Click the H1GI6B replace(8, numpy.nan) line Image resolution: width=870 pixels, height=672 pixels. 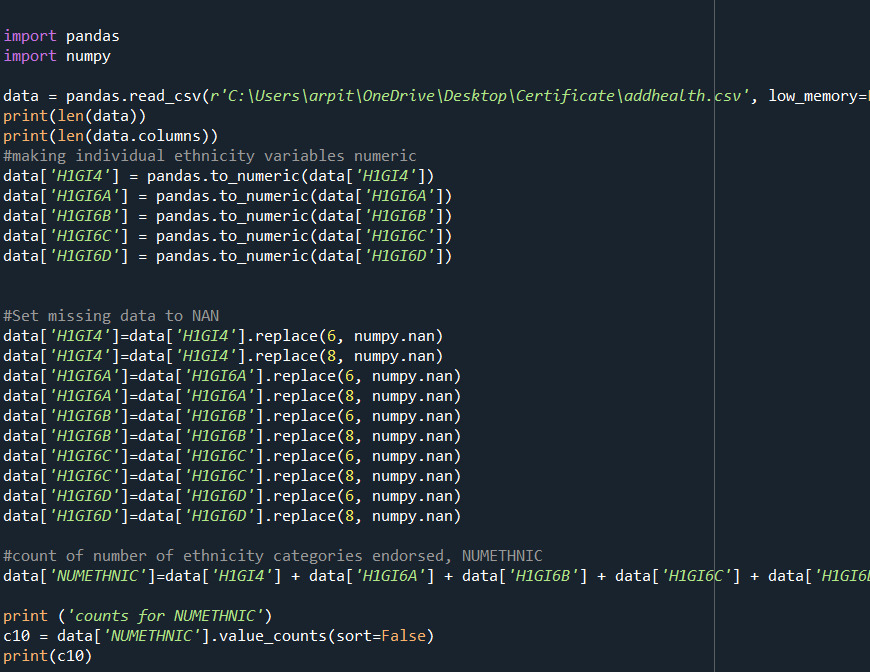coord(232,436)
